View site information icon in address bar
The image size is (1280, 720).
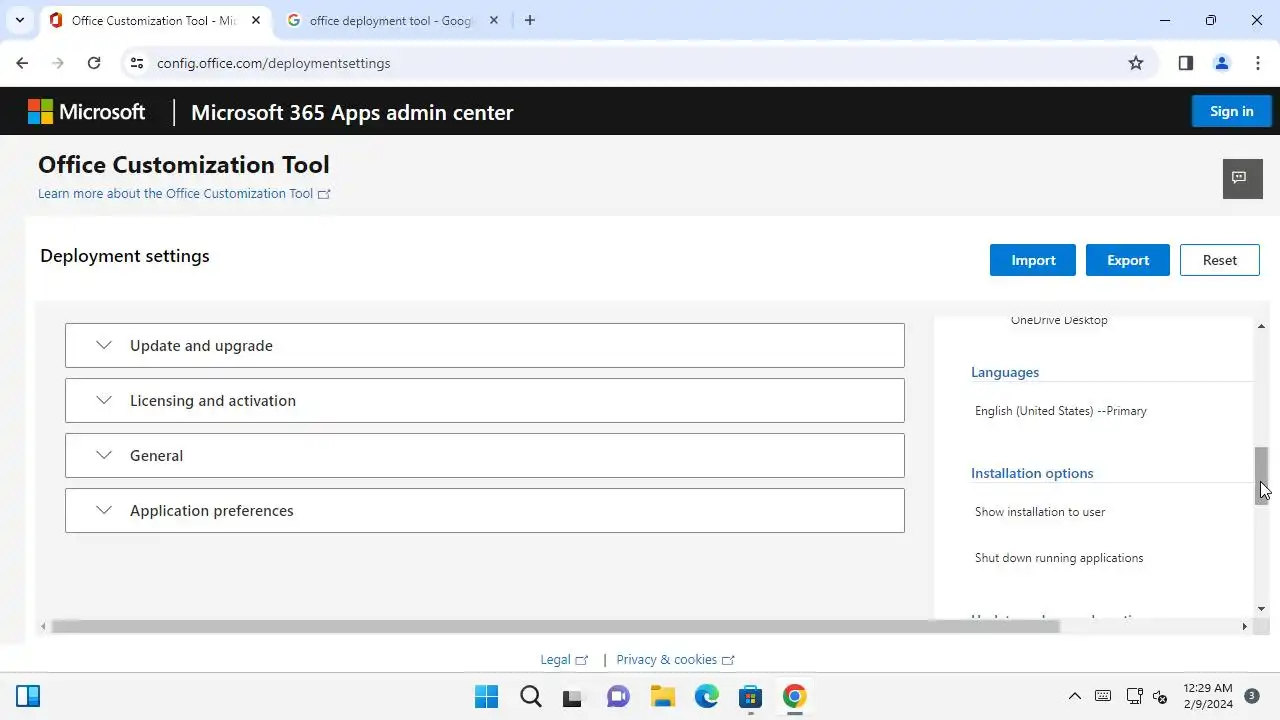point(137,63)
